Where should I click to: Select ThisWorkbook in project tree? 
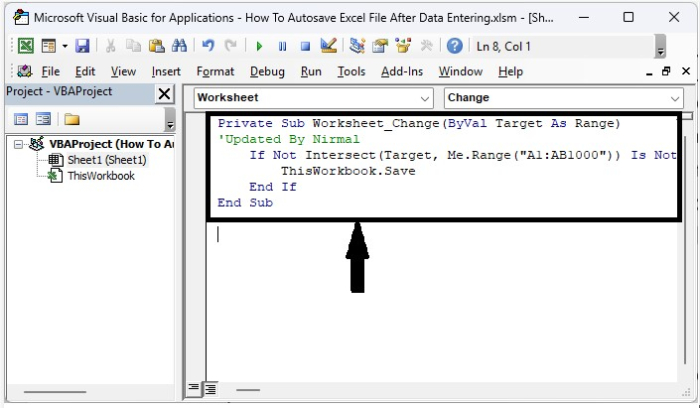click(101, 176)
